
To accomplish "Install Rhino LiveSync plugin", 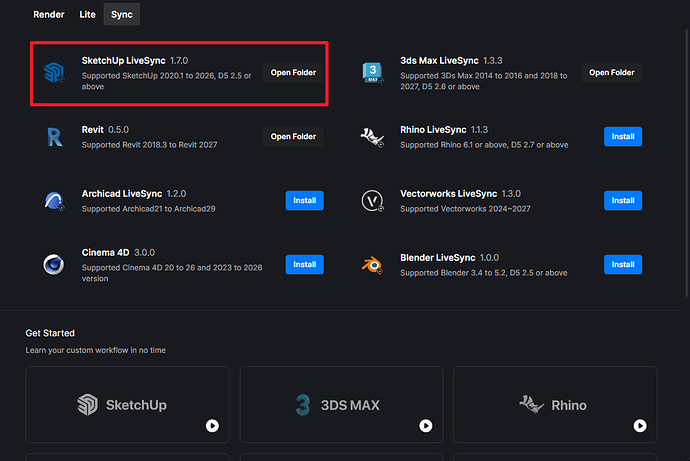I will (623, 136).
